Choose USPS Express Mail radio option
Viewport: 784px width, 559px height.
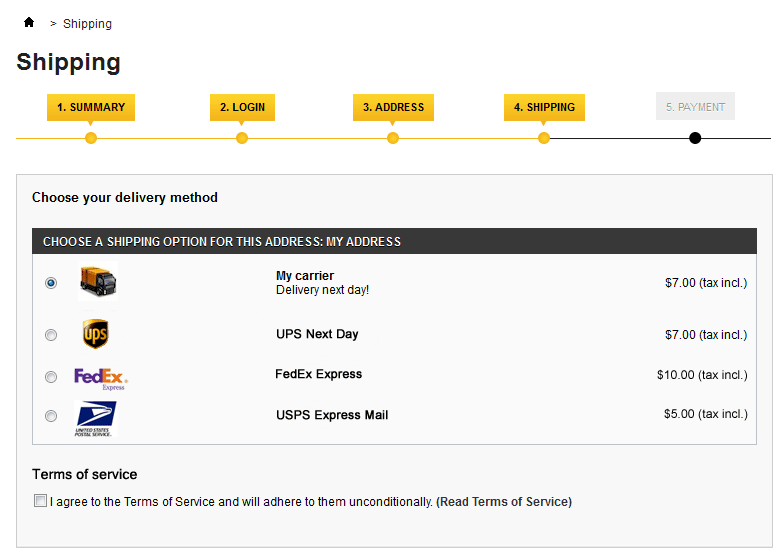51,416
